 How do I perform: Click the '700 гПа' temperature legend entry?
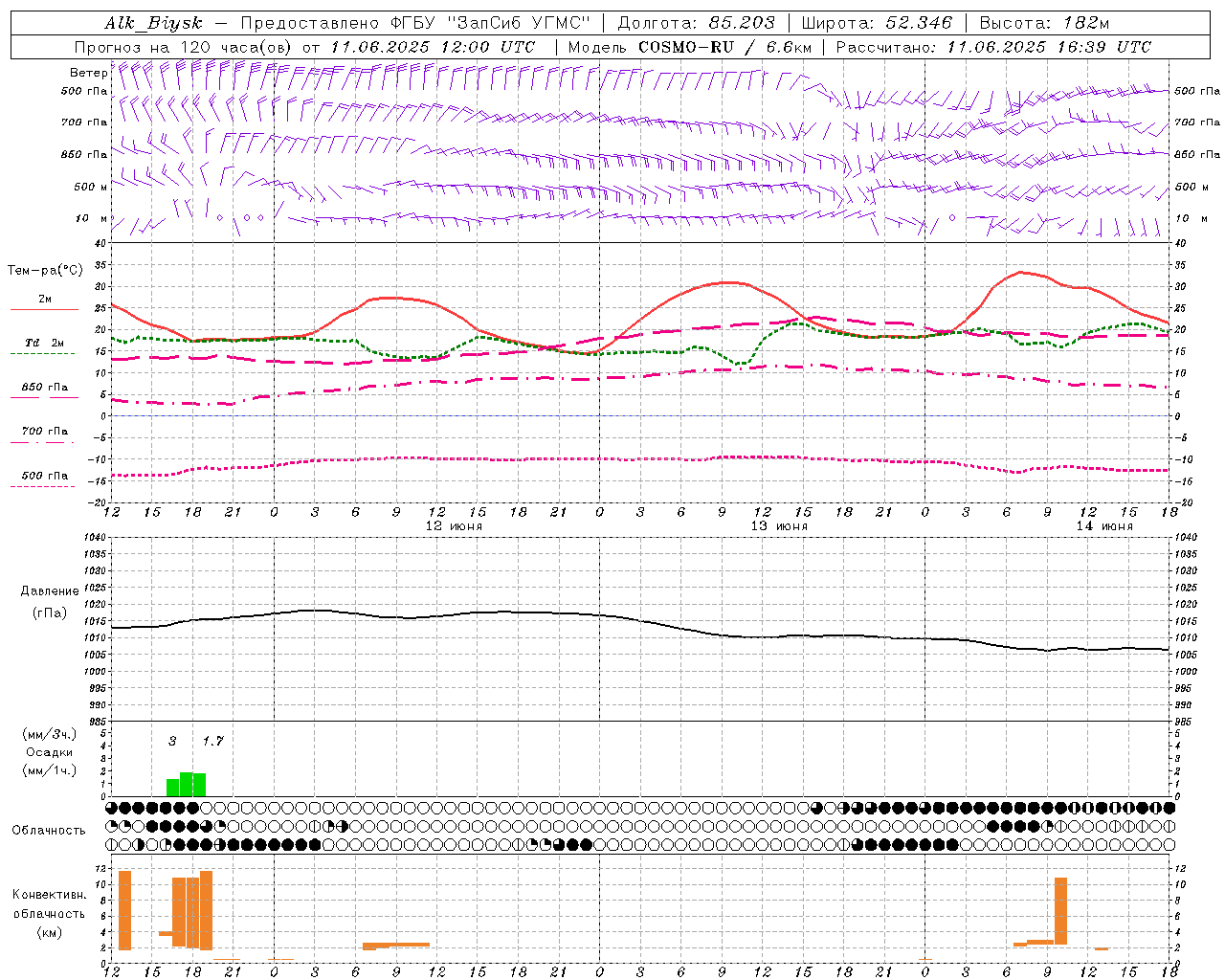(x=45, y=432)
